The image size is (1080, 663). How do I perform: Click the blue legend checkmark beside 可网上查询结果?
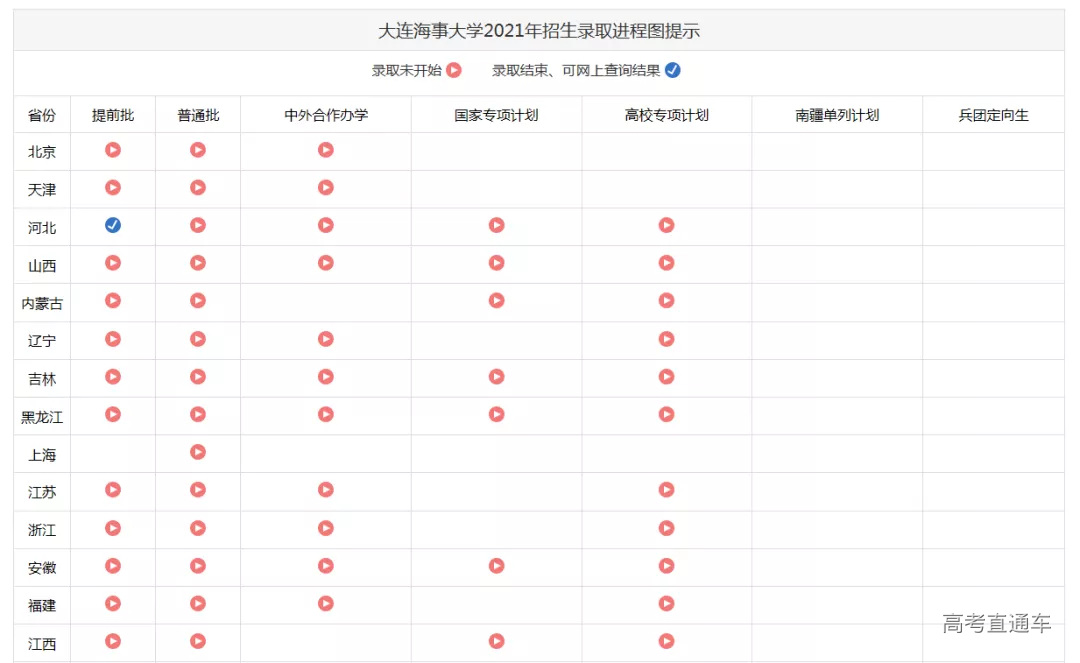(673, 70)
